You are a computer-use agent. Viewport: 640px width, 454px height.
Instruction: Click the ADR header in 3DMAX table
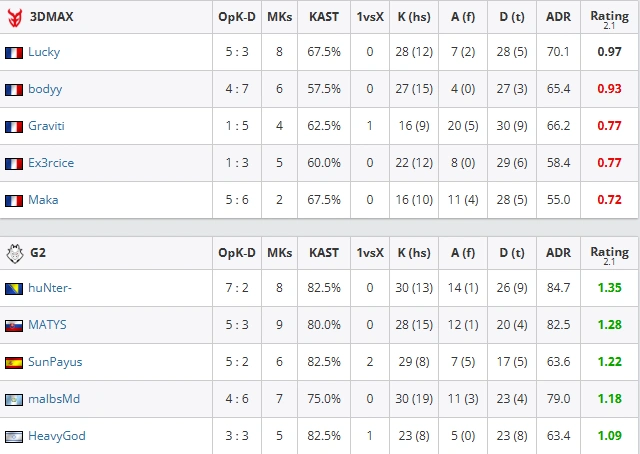[558, 17]
